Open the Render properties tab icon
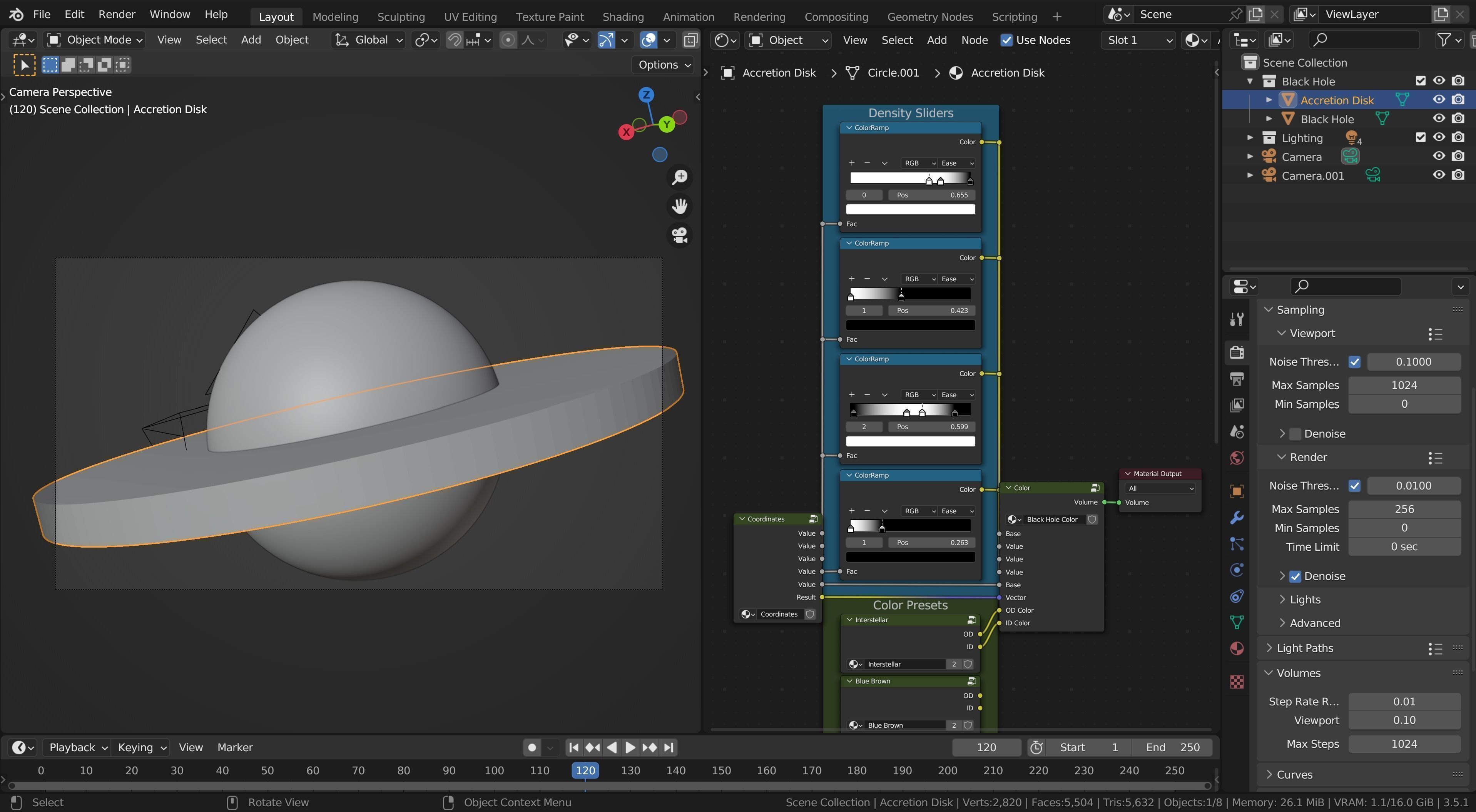 [x=1237, y=351]
